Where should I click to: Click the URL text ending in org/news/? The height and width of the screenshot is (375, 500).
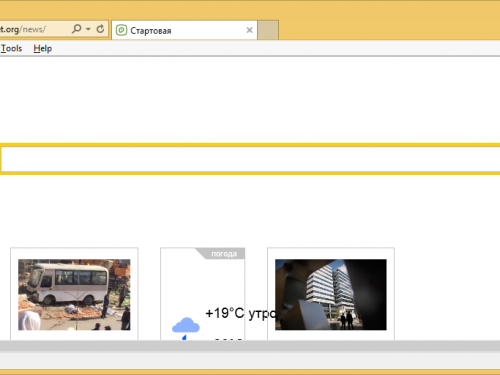23,30
